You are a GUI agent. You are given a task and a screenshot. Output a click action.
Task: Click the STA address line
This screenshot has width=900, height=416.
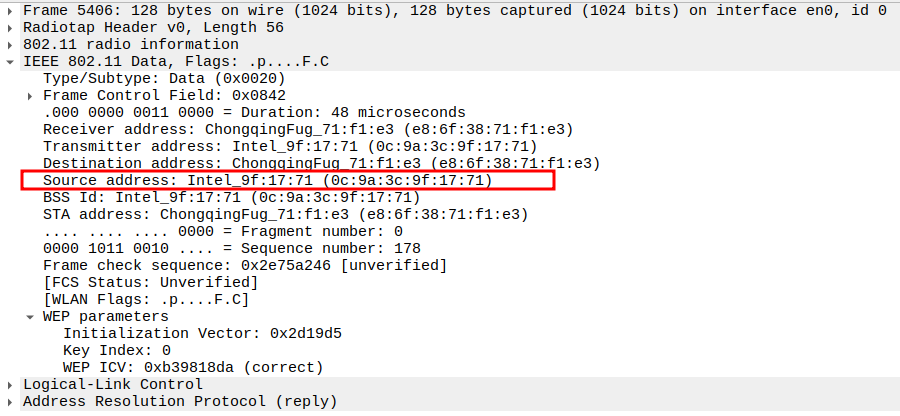coord(285,214)
